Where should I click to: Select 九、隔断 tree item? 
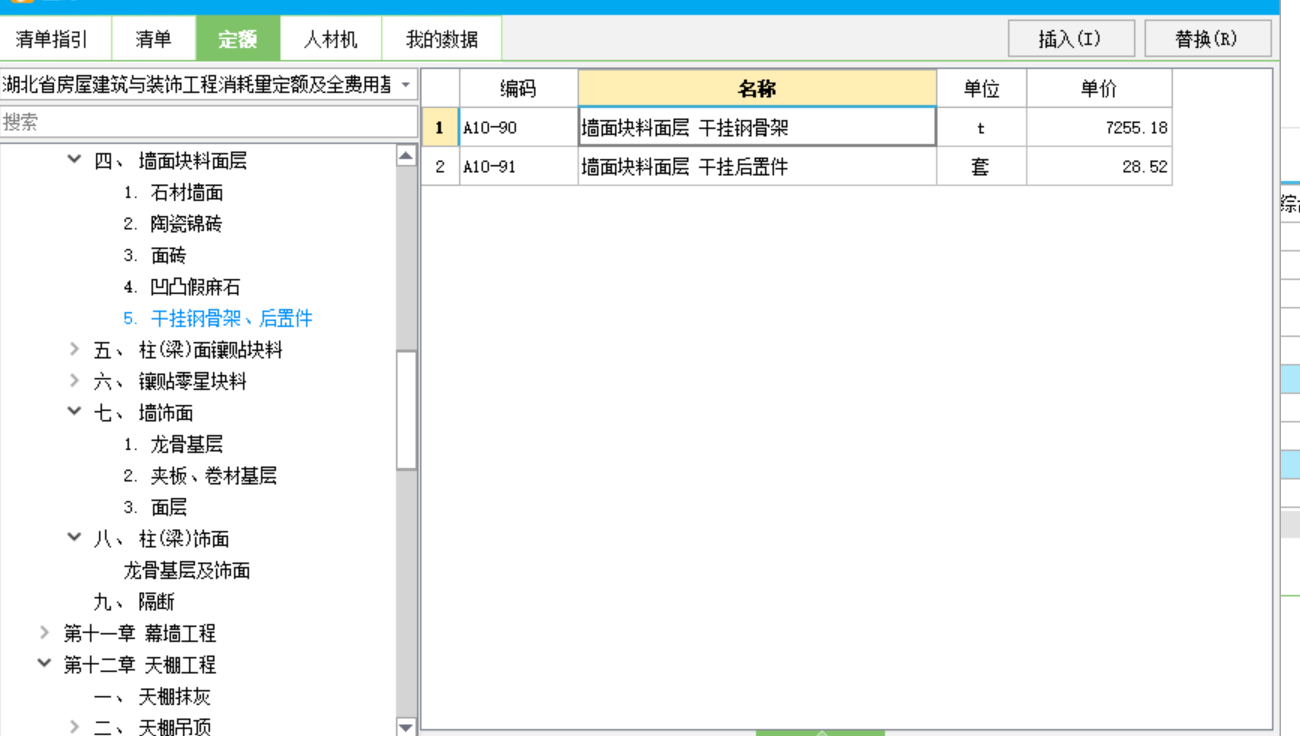[134, 602]
